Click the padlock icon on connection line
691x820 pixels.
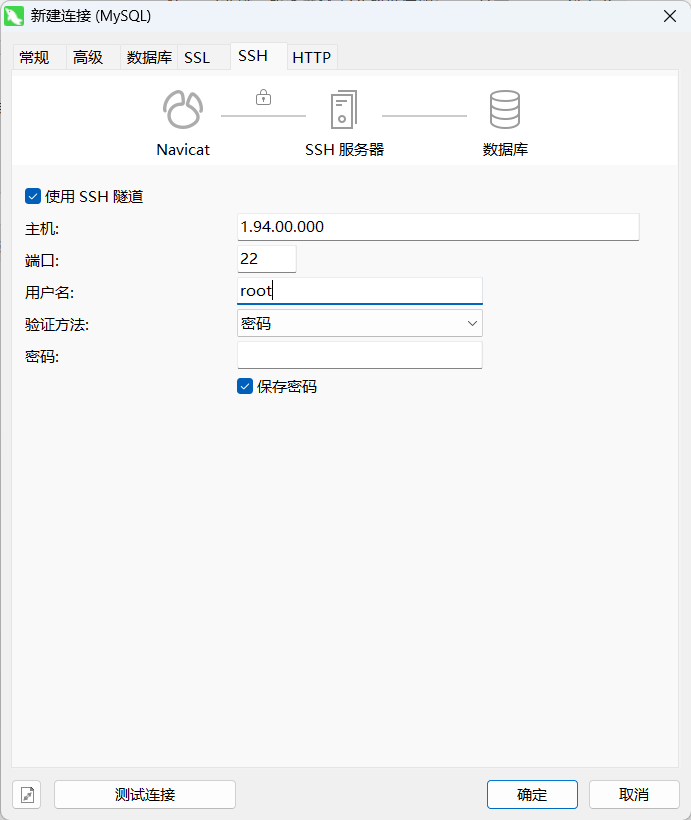[263, 98]
